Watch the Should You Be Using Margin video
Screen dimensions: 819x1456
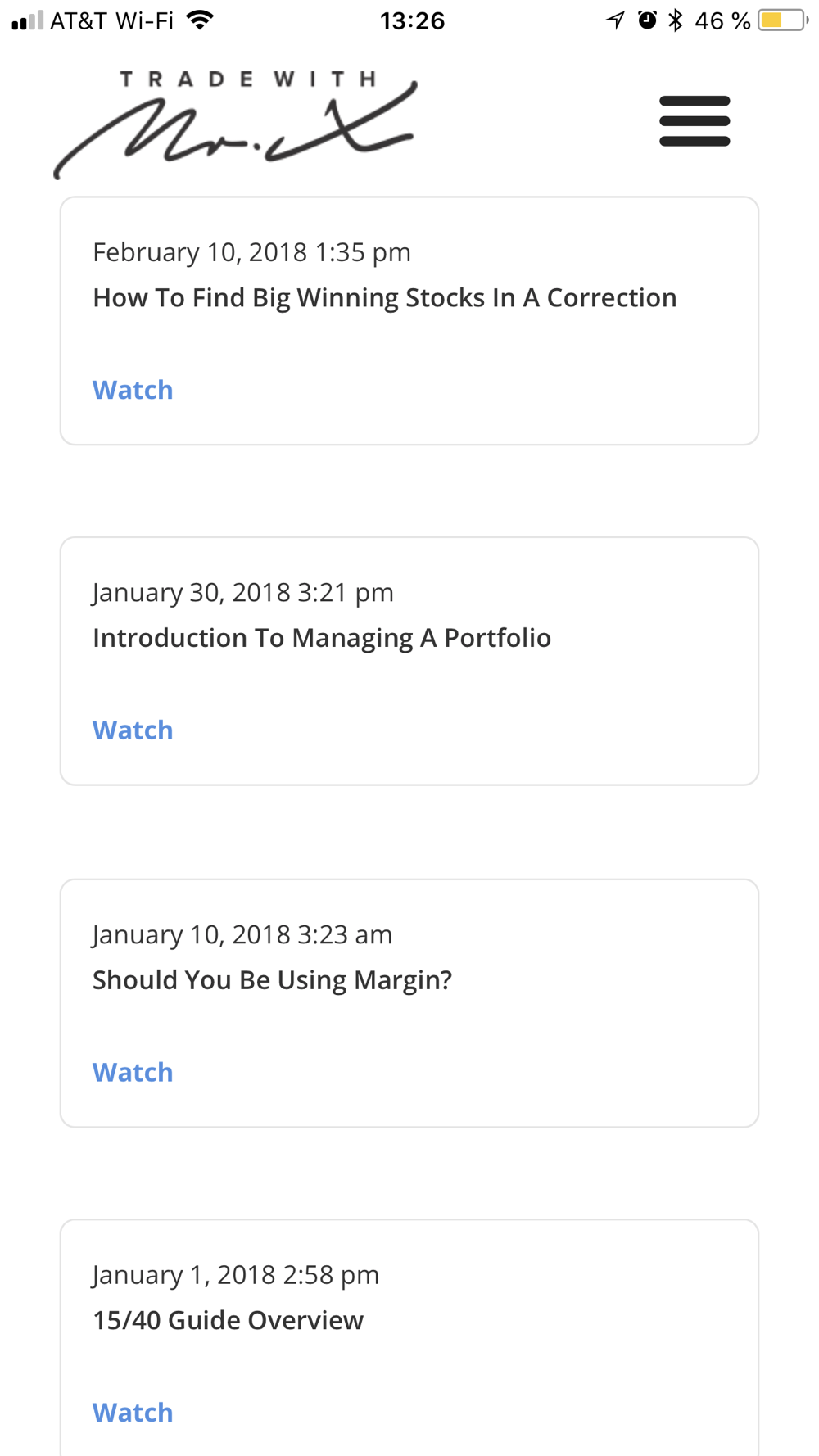[x=133, y=1072]
